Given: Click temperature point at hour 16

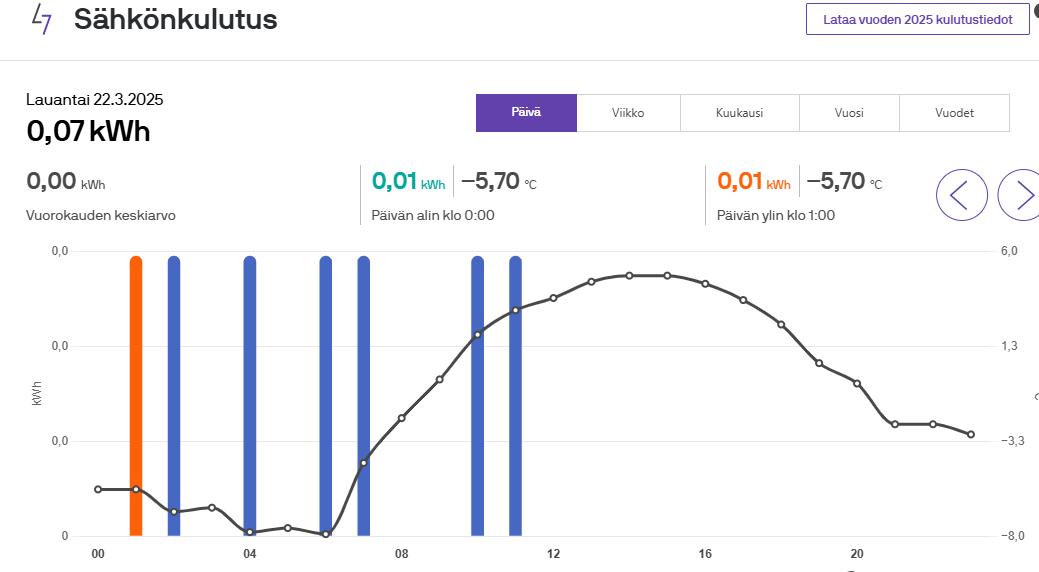Looking at the screenshot, I should click(x=705, y=284).
